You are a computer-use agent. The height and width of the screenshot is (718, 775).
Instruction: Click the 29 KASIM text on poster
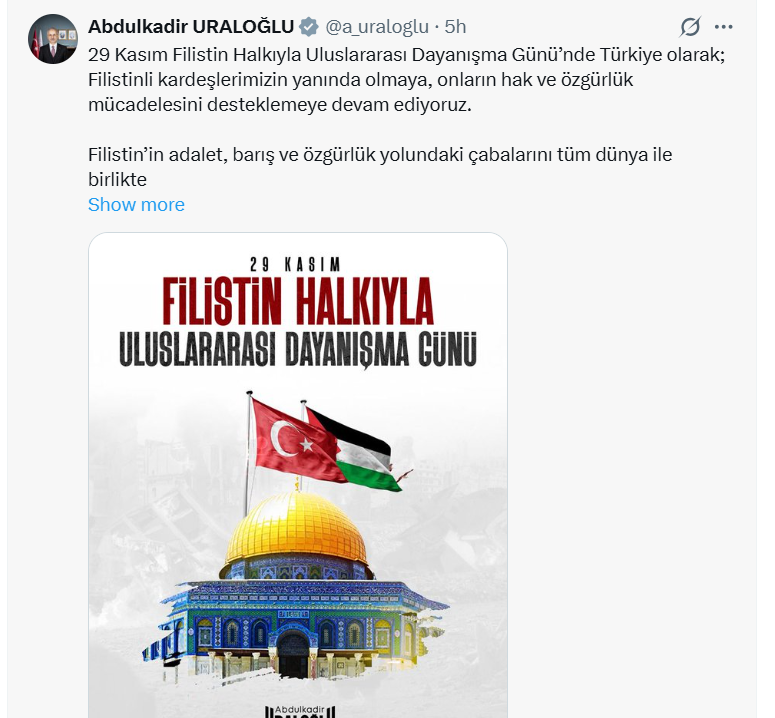pos(295,265)
